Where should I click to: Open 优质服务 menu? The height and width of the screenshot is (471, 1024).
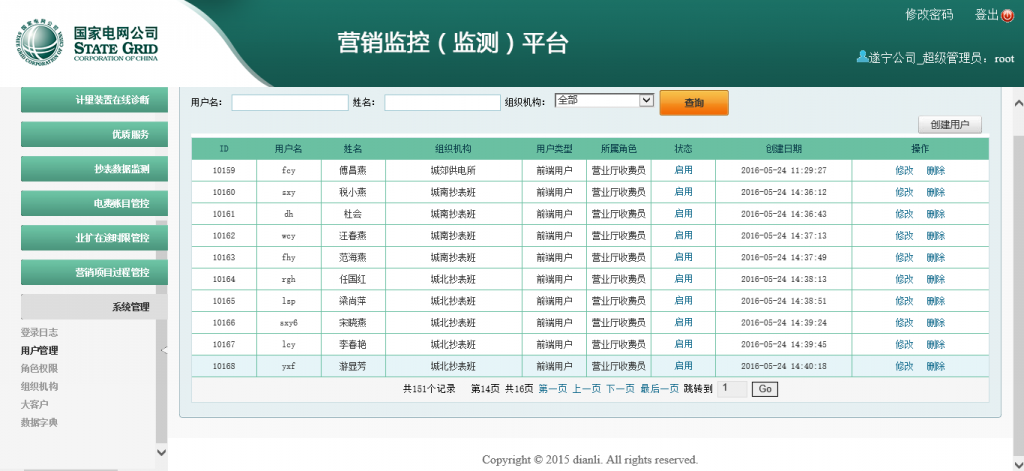coord(94,134)
